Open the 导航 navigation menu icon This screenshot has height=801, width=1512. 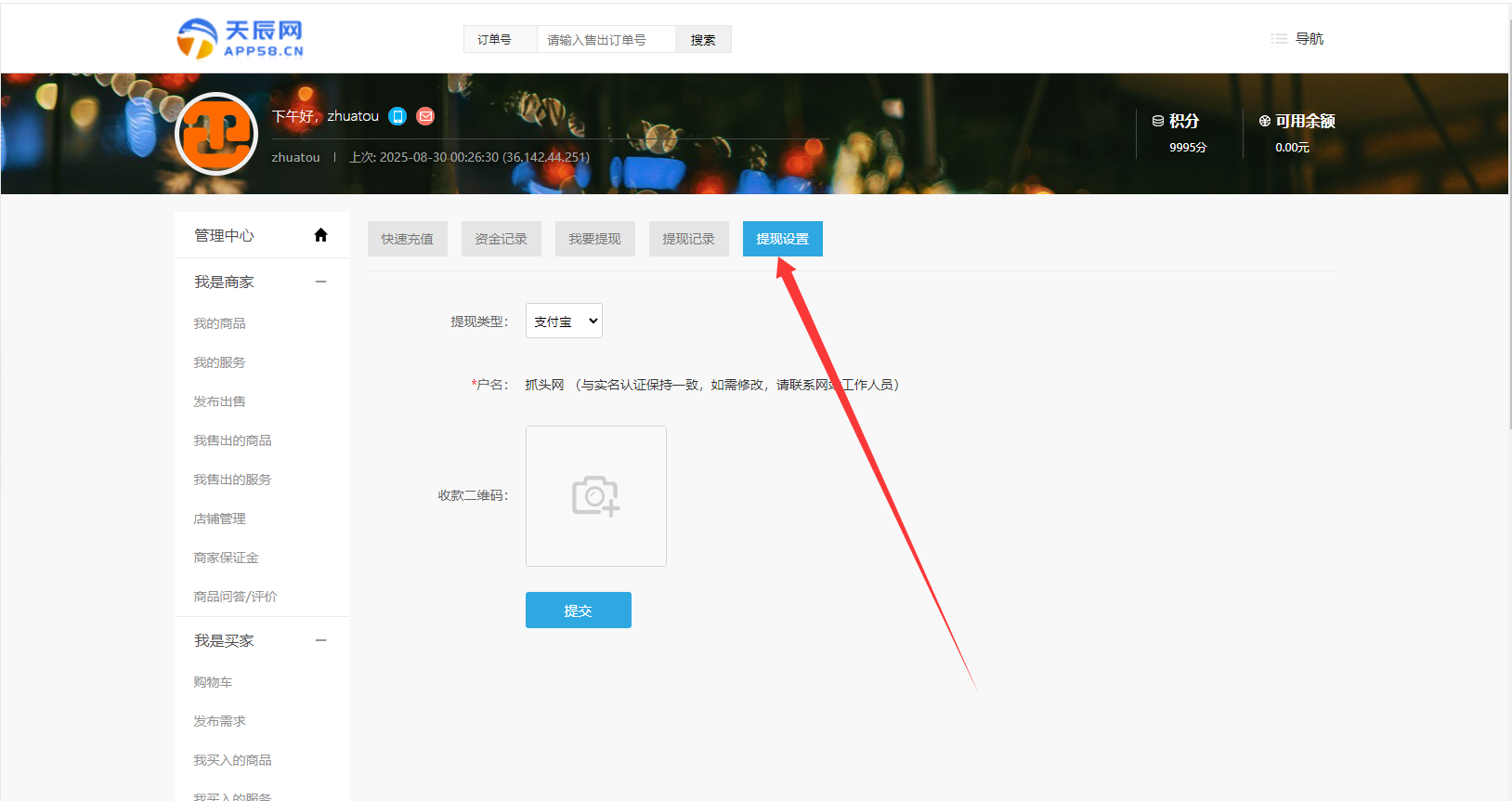click(x=1279, y=39)
